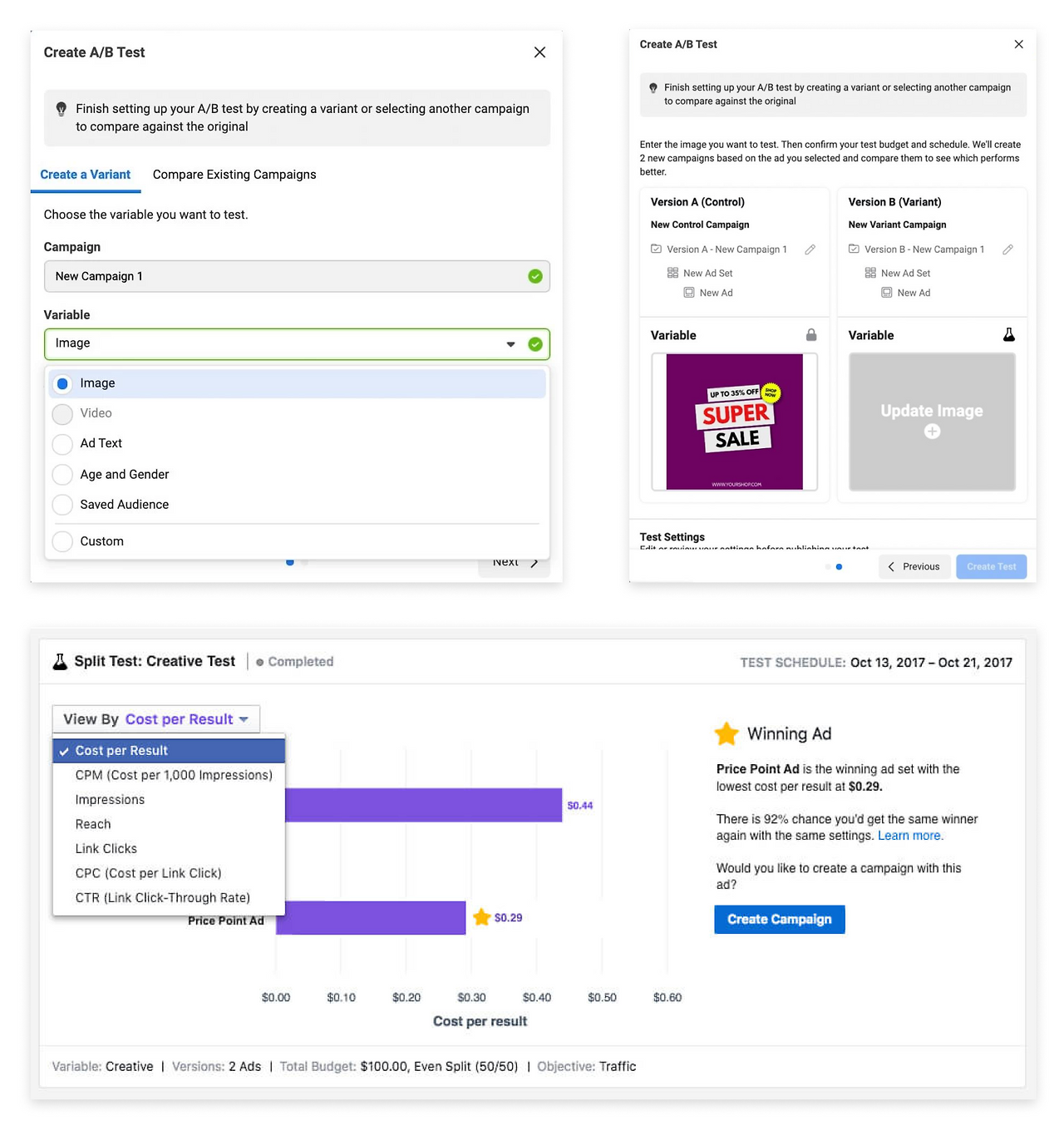The image size is (1064, 1130).
Task: Select the Ad Text radio option
Action: [62, 444]
